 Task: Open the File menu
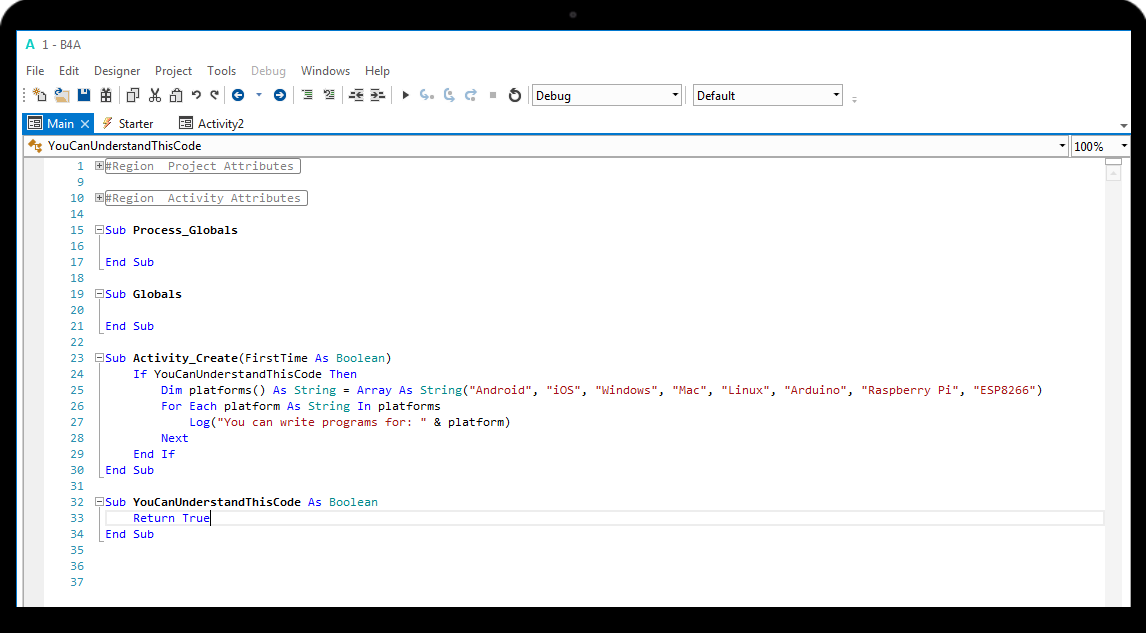(35, 71)
